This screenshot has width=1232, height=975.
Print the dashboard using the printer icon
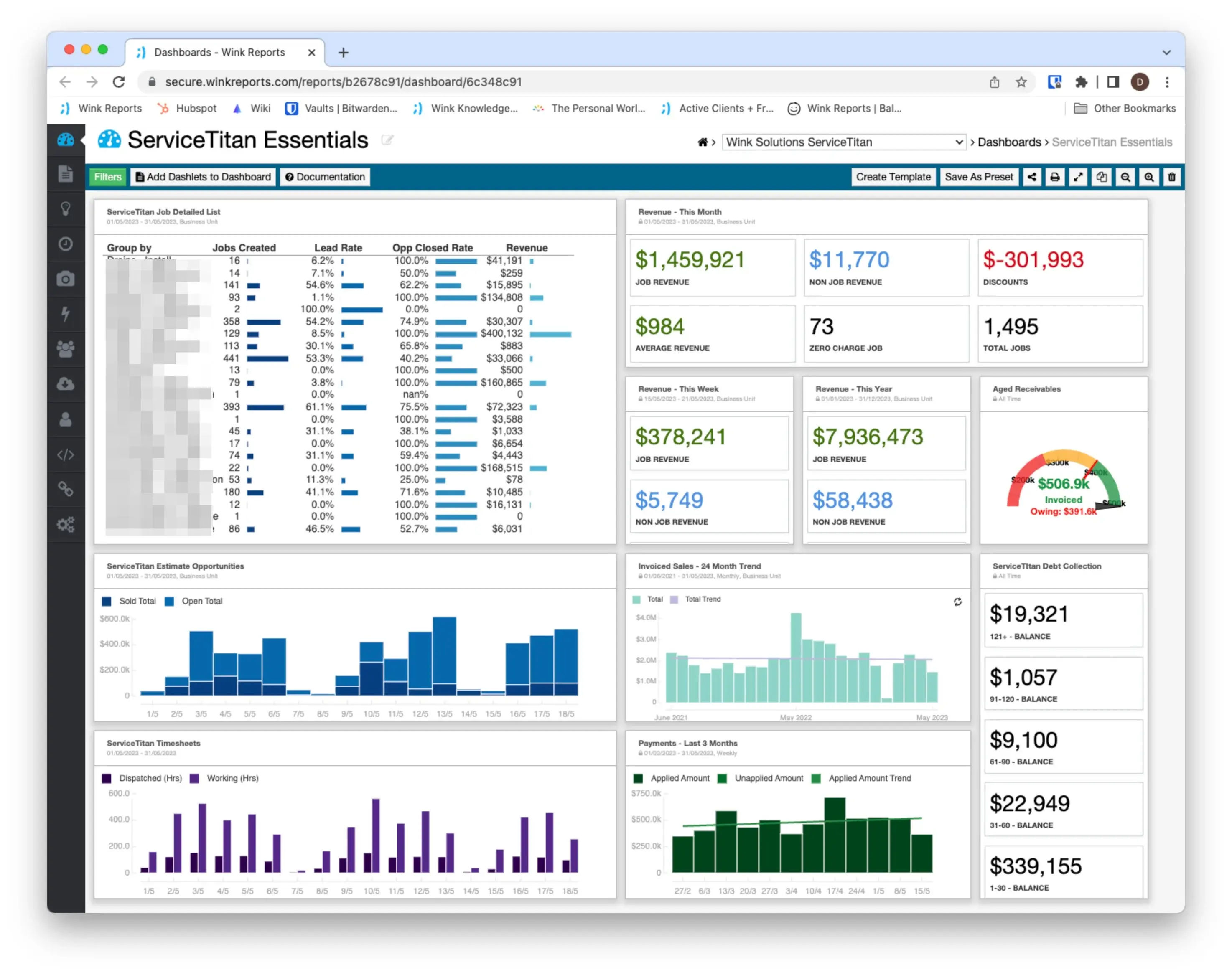click(x=1055, y=177)
